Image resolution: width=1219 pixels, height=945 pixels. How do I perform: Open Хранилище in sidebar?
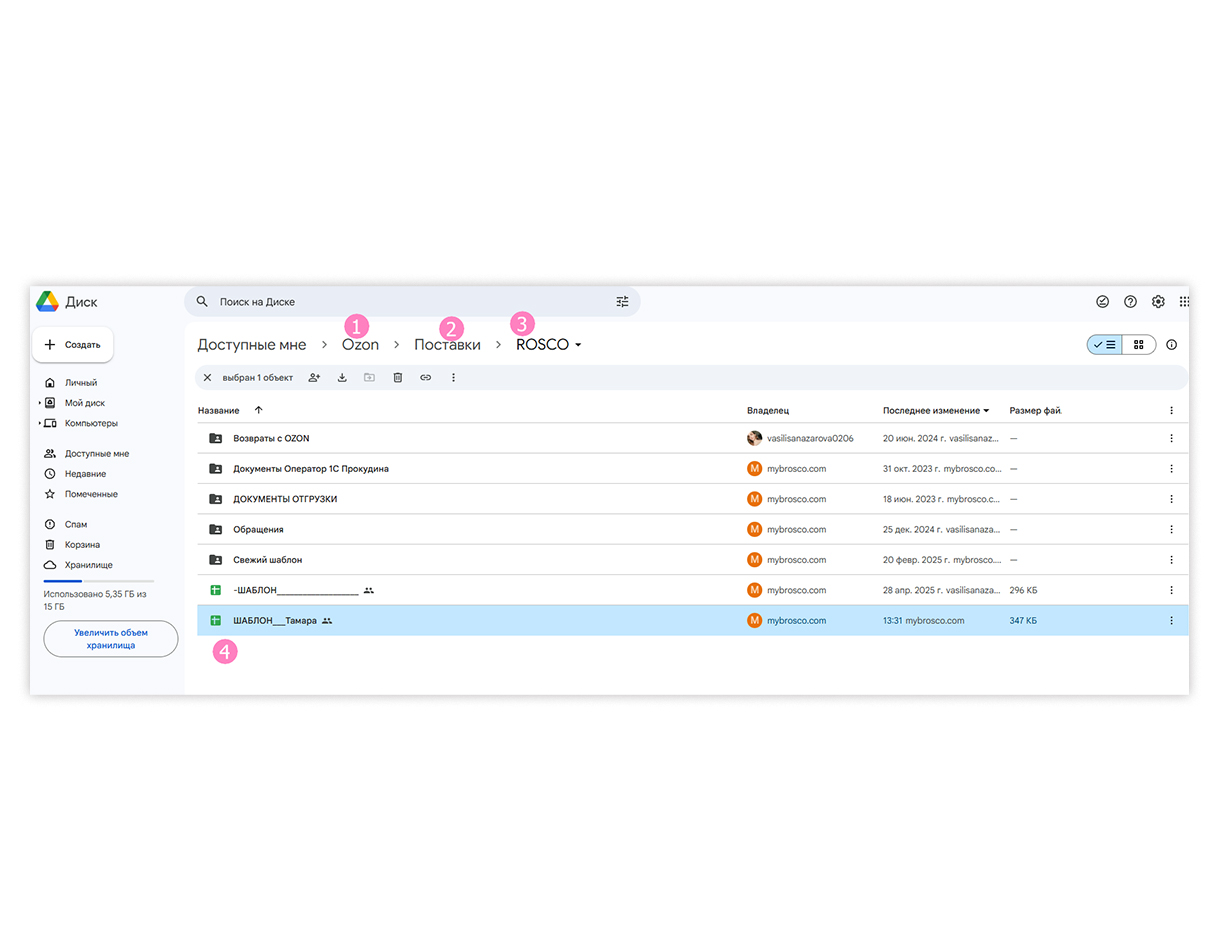(x=89, y=565)
